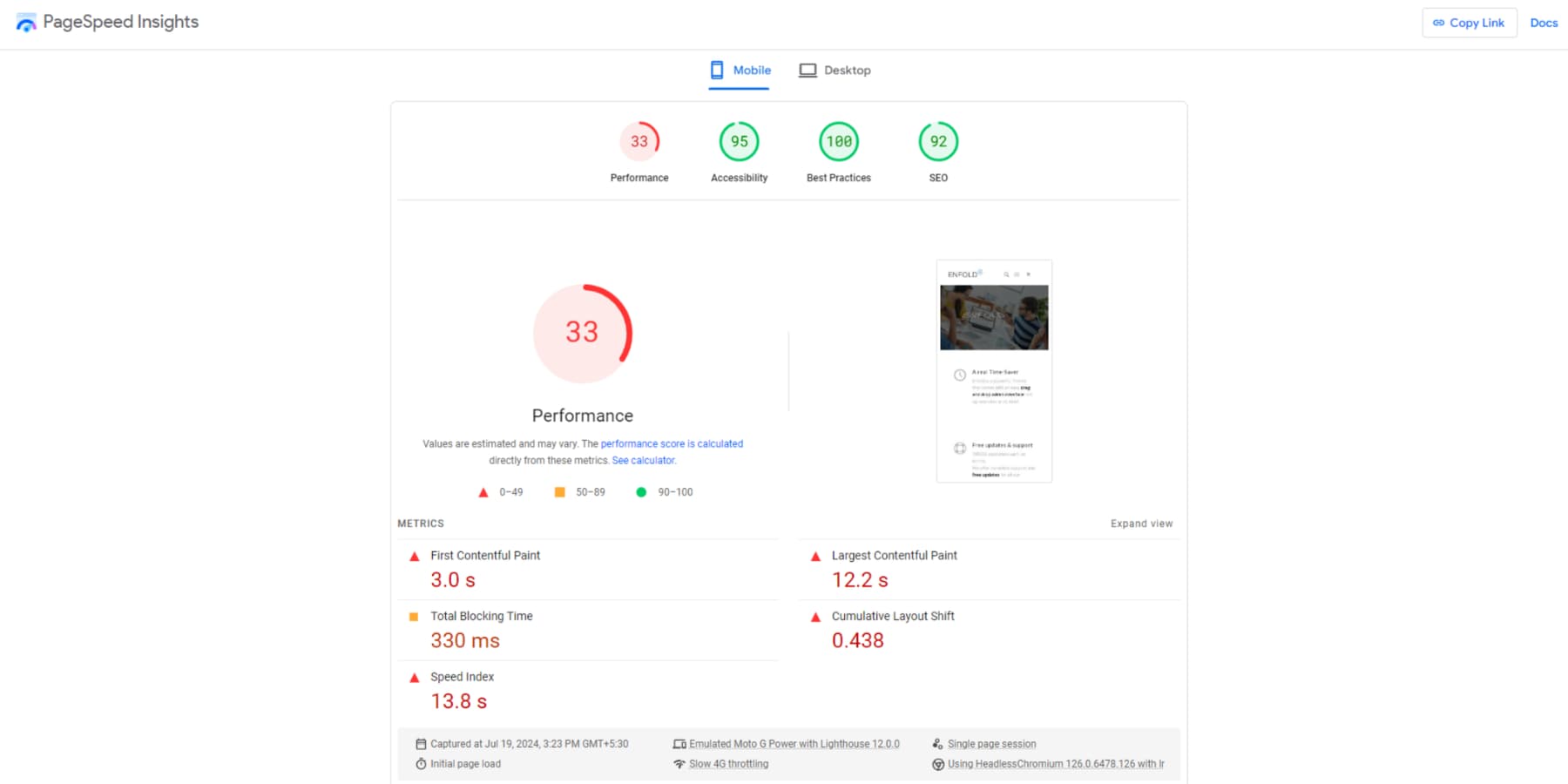This screenshot has width=1568, height=784.
Task: Expand the Largest Contentful Paint metric
Action: pyautogui.click(x=894, y=556)
